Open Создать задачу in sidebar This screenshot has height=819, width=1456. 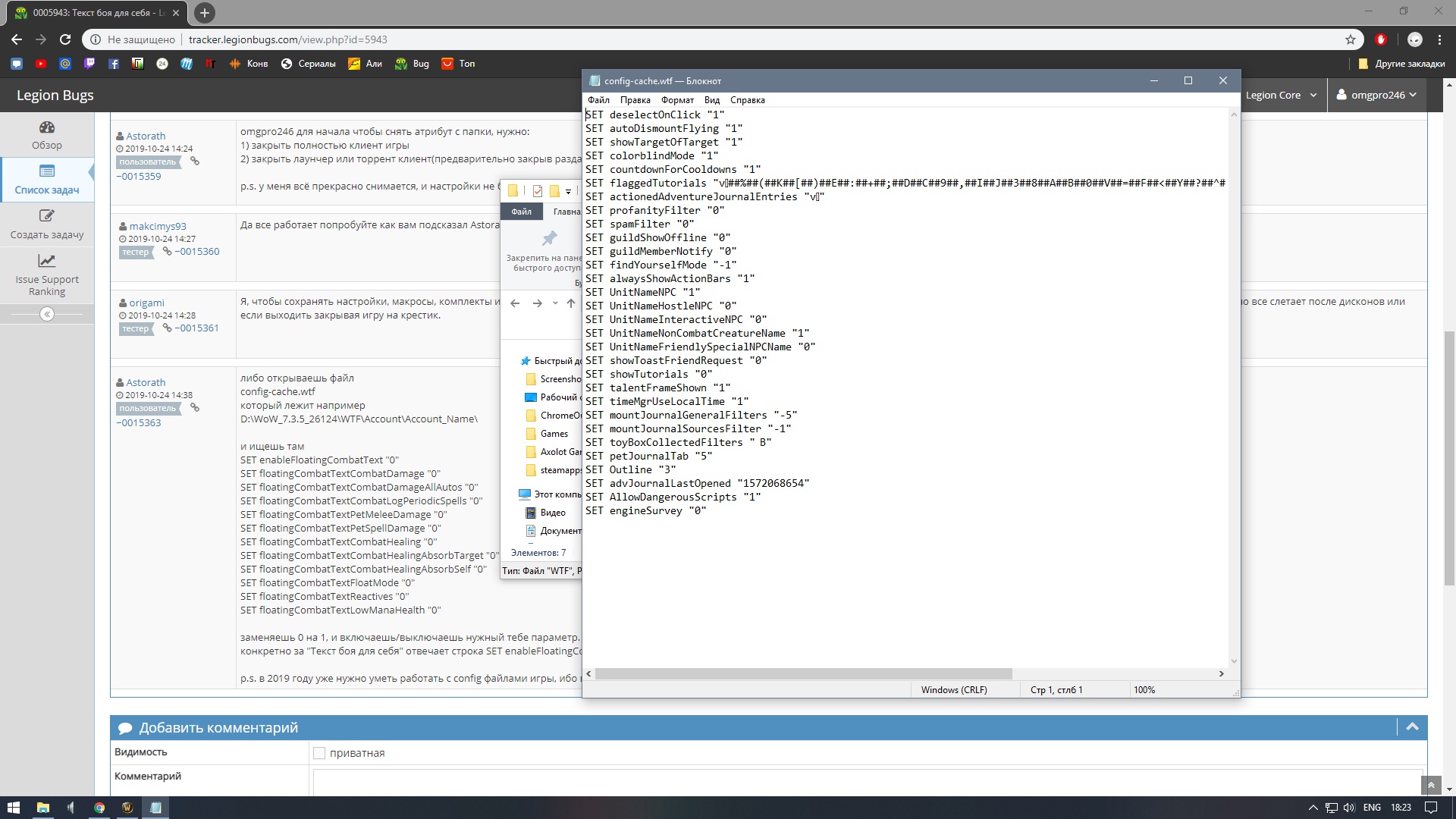coord(47,224)
